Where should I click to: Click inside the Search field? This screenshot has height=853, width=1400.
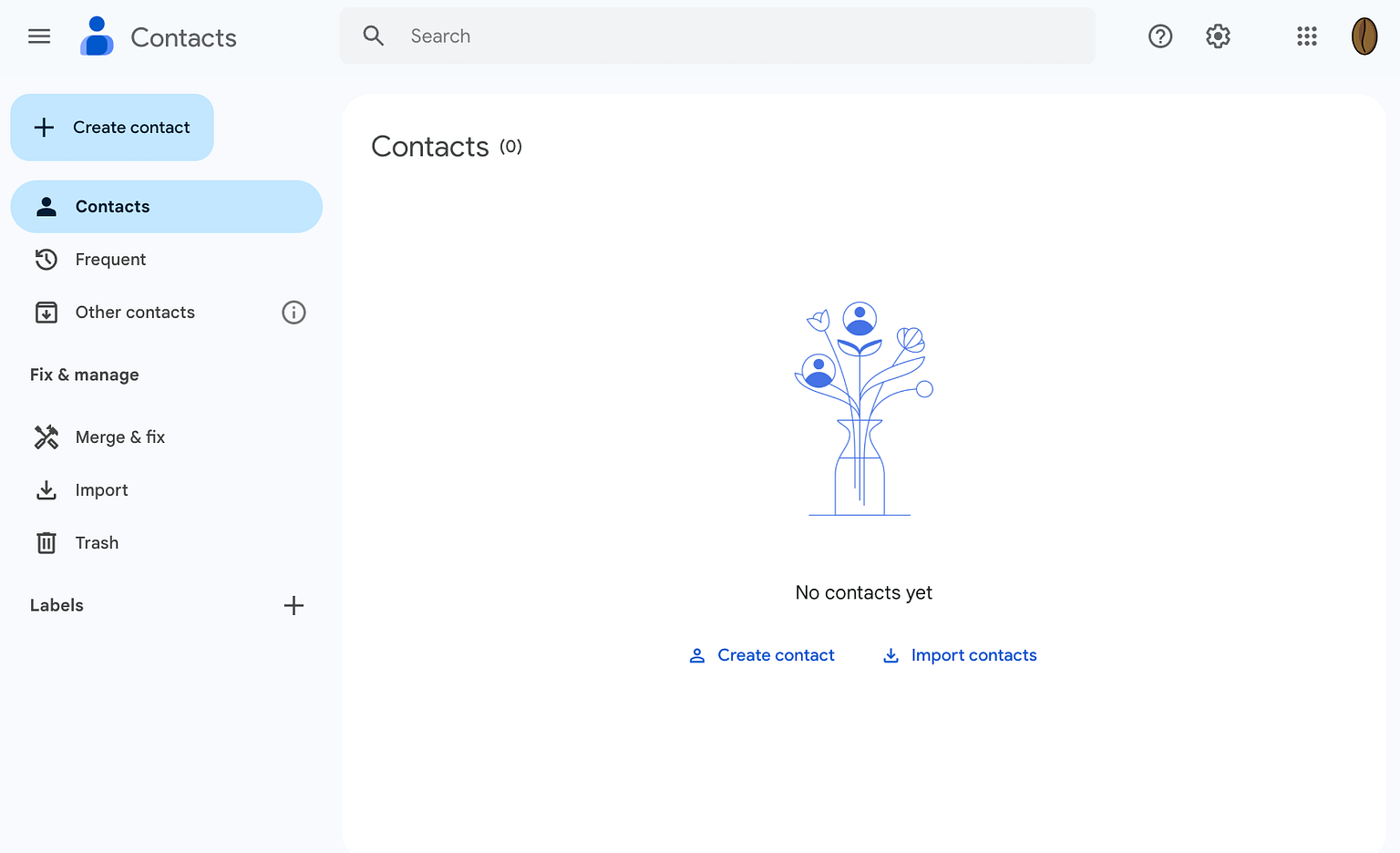pos(638,36)
